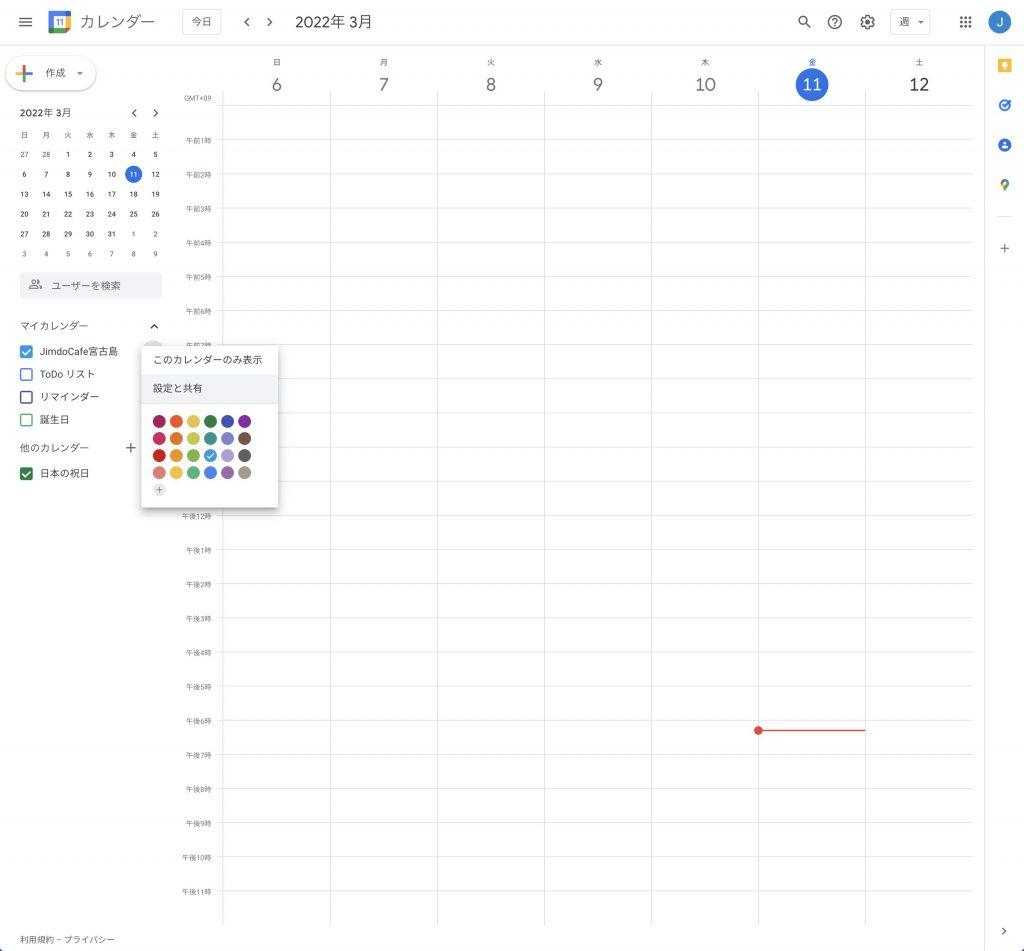This screenshot has width=1024, height=951.
Task: Click the 他のカレンダー heading
Action: [54, 447]
